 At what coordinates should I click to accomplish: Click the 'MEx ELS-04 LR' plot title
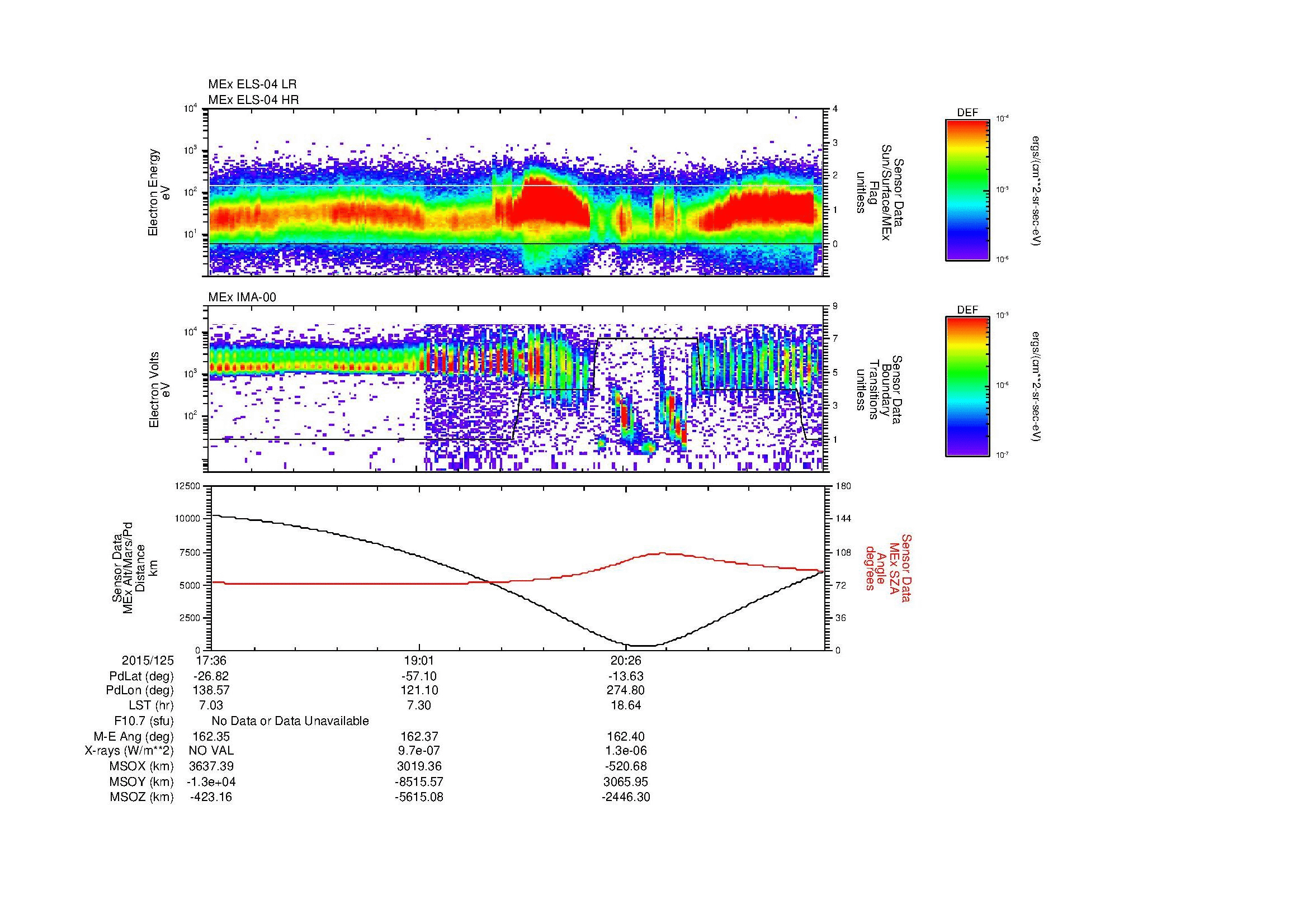tap(252, 84)
